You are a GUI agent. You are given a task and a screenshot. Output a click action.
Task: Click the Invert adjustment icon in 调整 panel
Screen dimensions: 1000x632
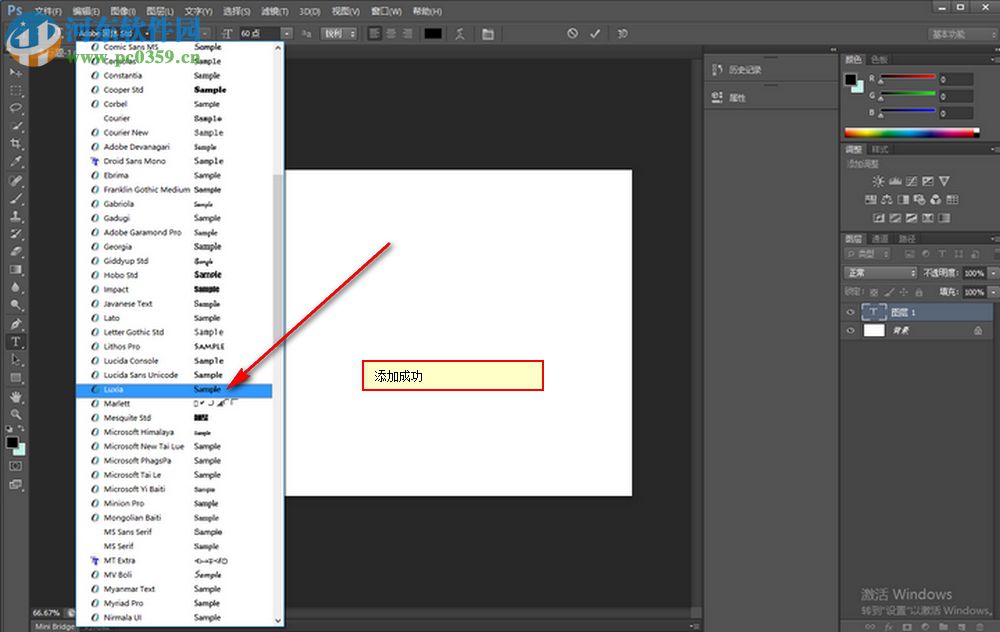pos(879,216)
